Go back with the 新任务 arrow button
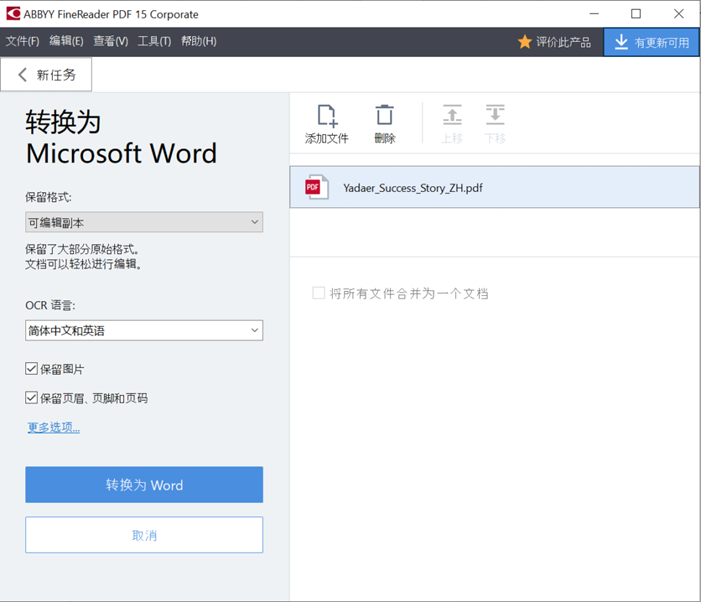The width and height of the screenshot is (702, 602). point(46,74)
